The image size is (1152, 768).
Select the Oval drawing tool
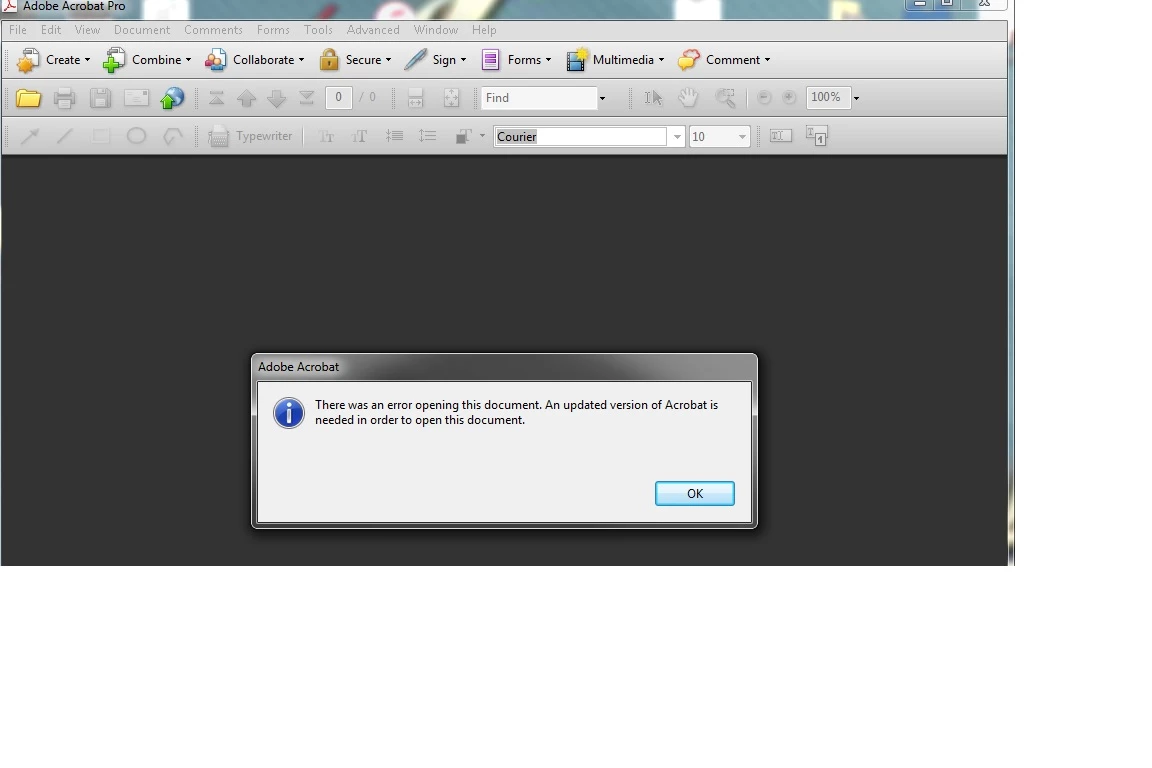click(x=136, y=136)
